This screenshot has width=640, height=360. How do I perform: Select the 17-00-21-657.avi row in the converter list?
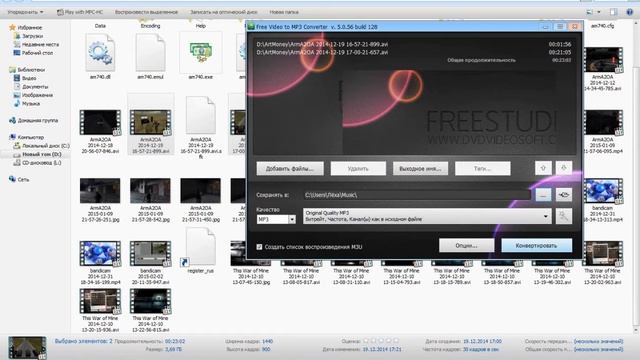414,52
